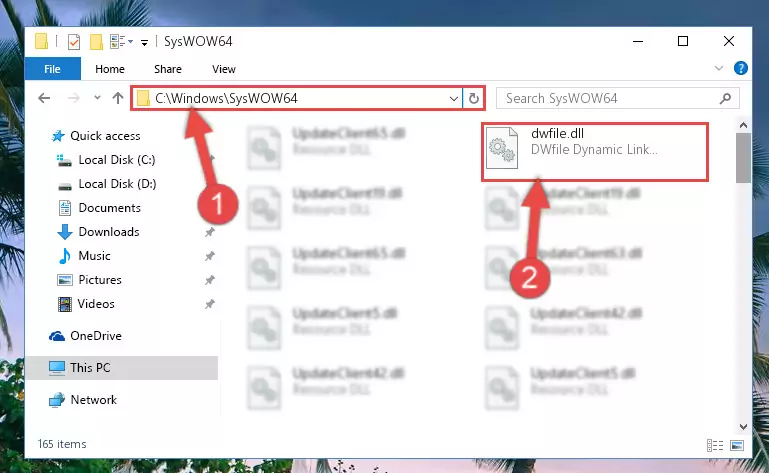Select Network in the navigation pane
Viewport: 769px width, 473px height.
click(93, 399)
